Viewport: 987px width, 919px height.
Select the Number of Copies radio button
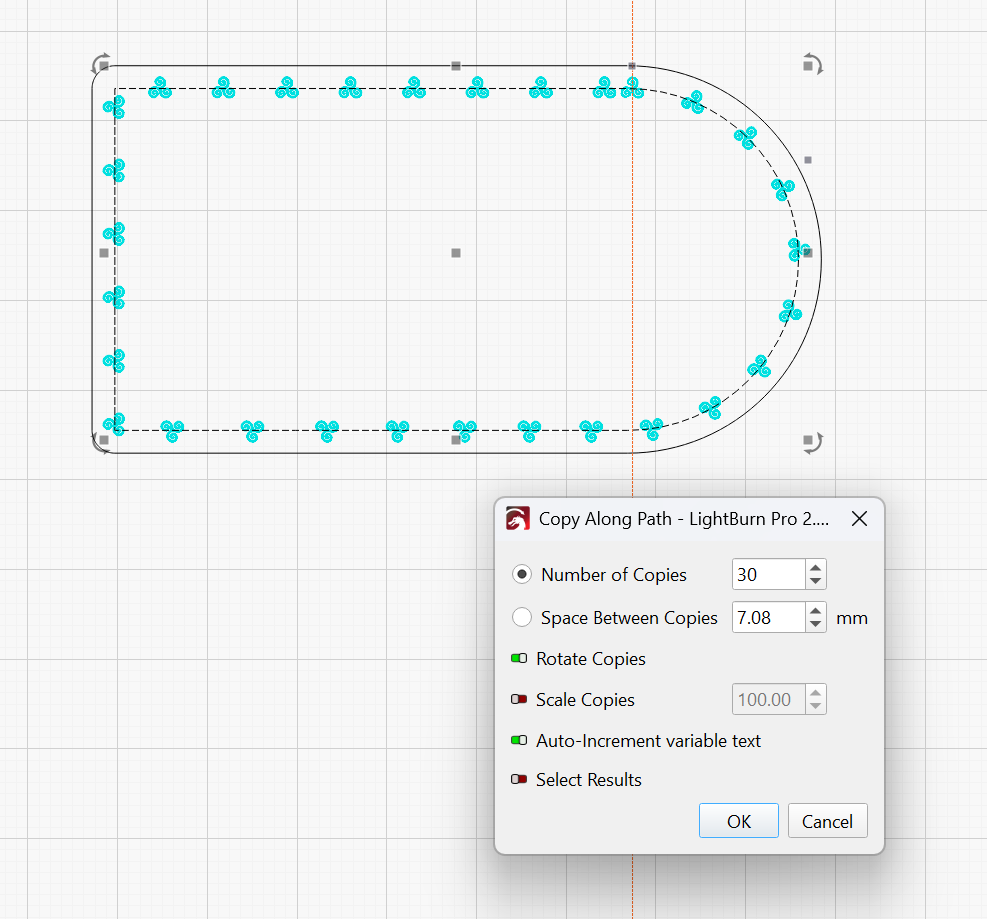(x=522, y=575)
